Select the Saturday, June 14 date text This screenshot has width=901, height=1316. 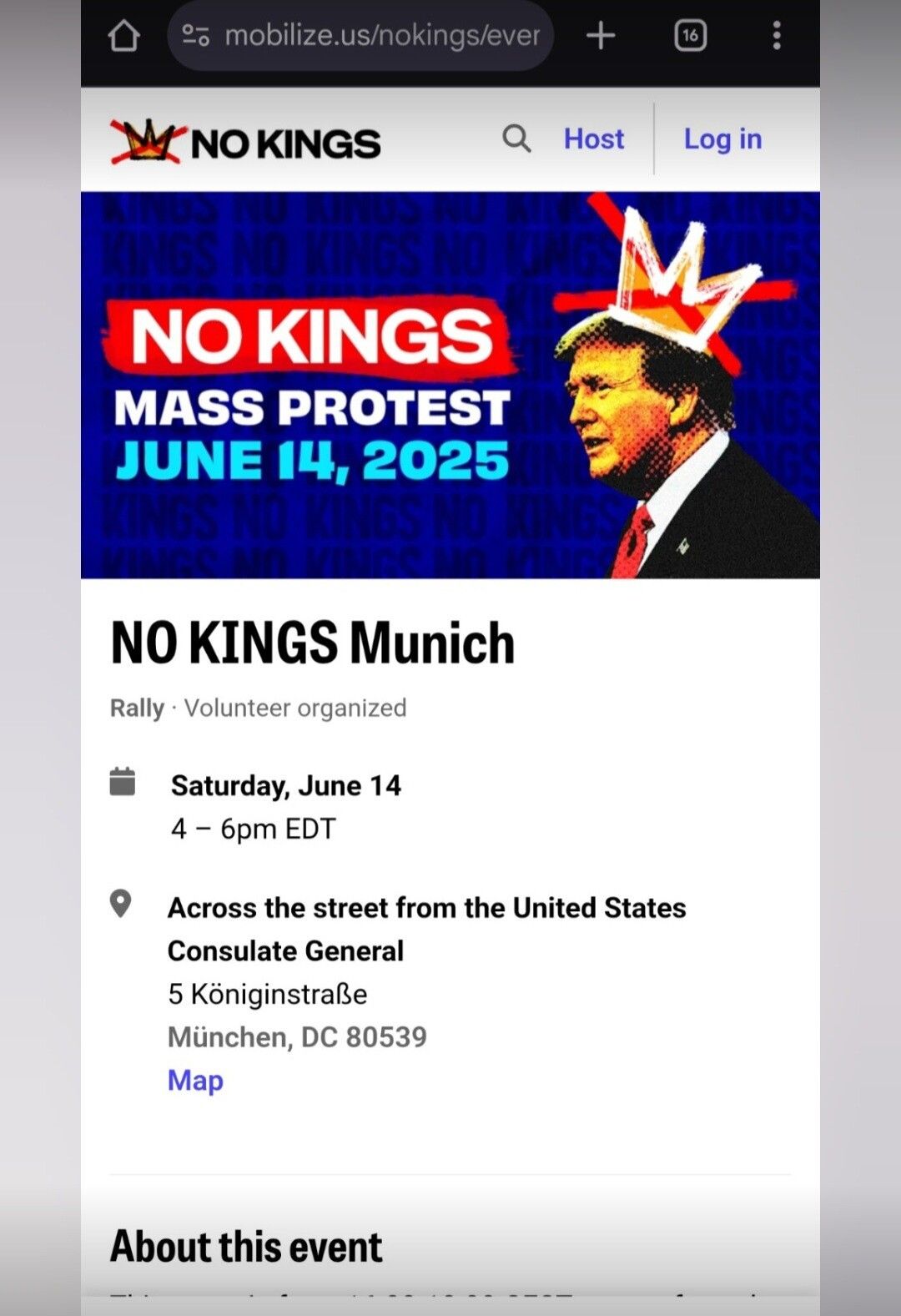[286, 785]
